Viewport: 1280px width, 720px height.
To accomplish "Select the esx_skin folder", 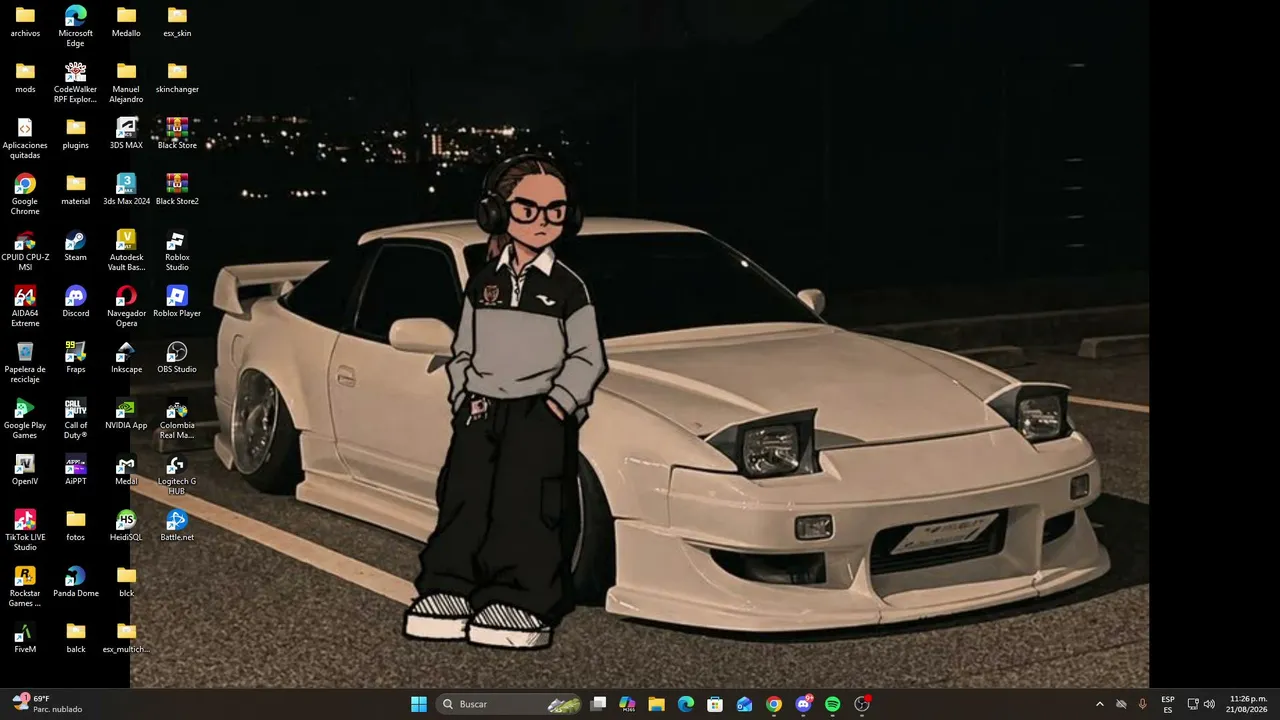I will (x=177, y=21).
